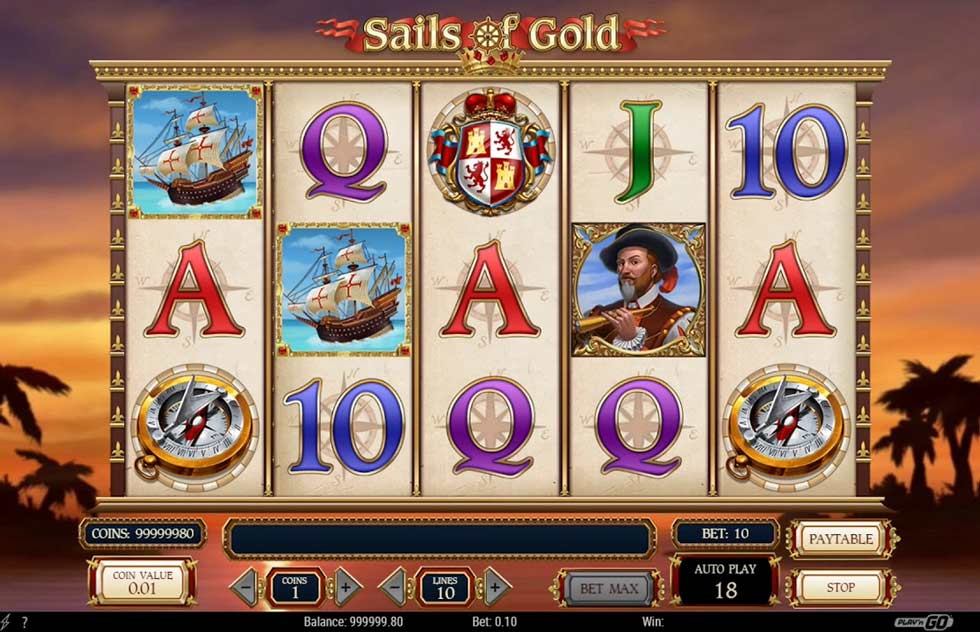Increase coins with the plus arrow
980x632 pixels.
point(346,588)
